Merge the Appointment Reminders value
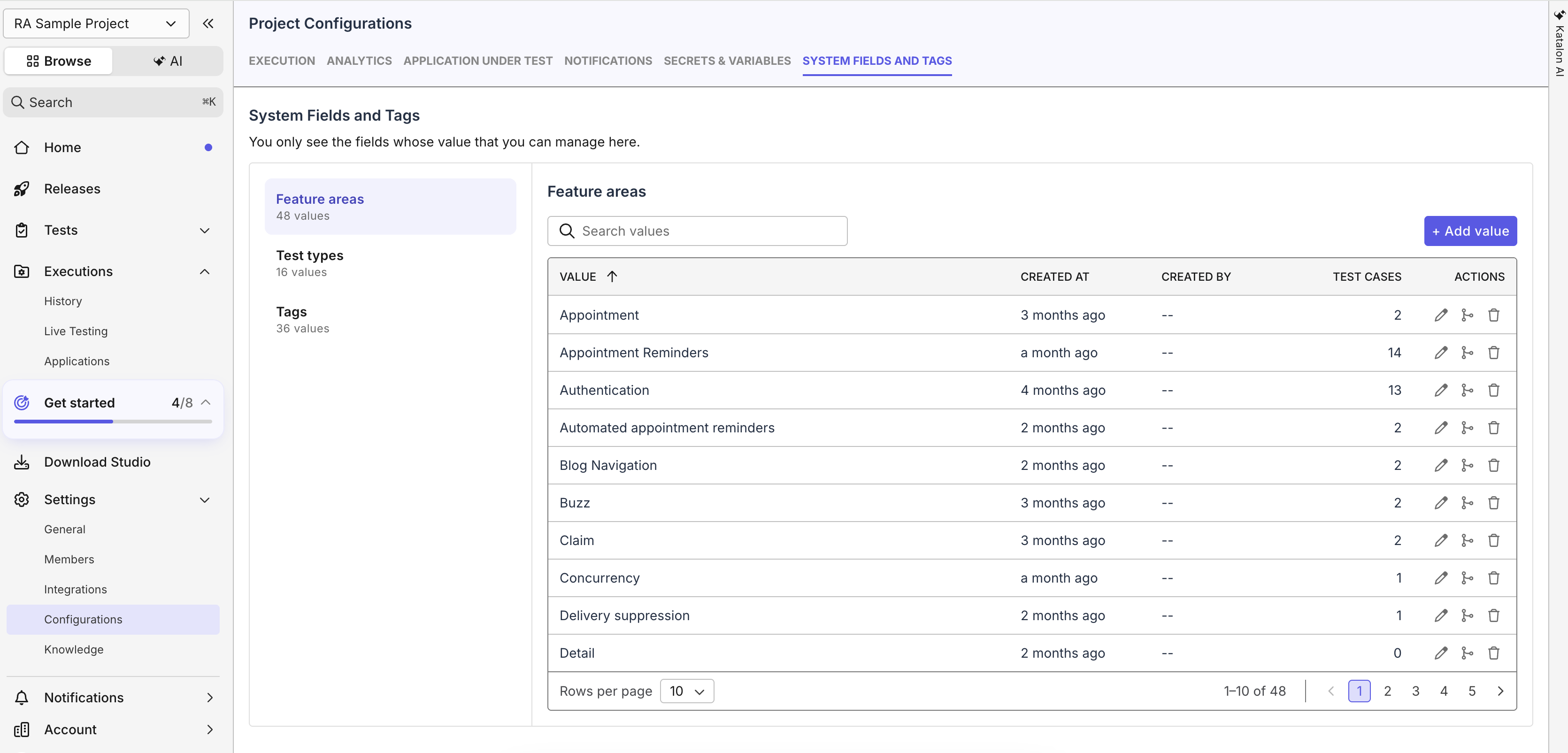Image resolution: width=1568 pixels, height=753 pixels. (1467, 353)
